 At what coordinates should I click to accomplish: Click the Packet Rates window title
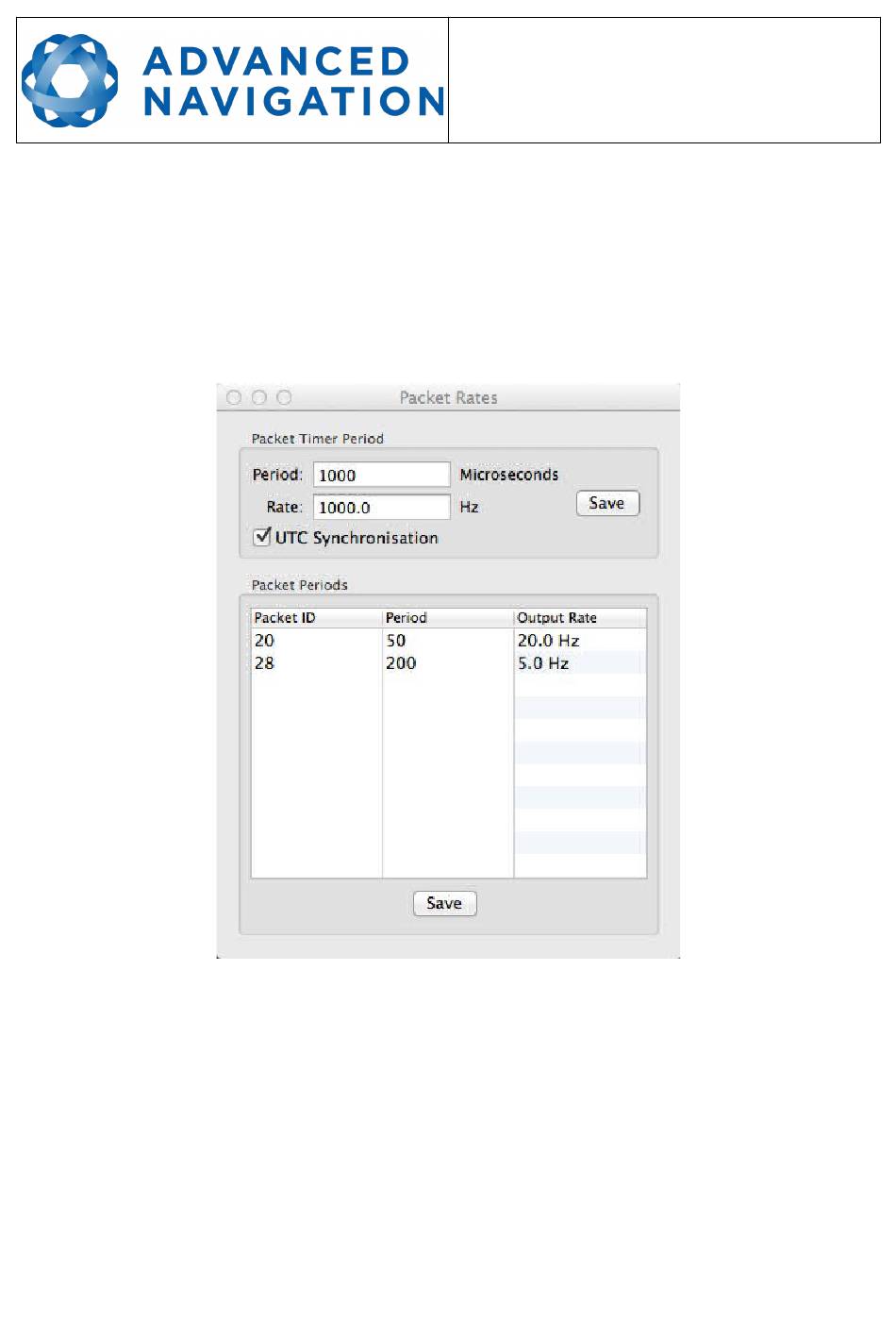(x=448, y=397)
